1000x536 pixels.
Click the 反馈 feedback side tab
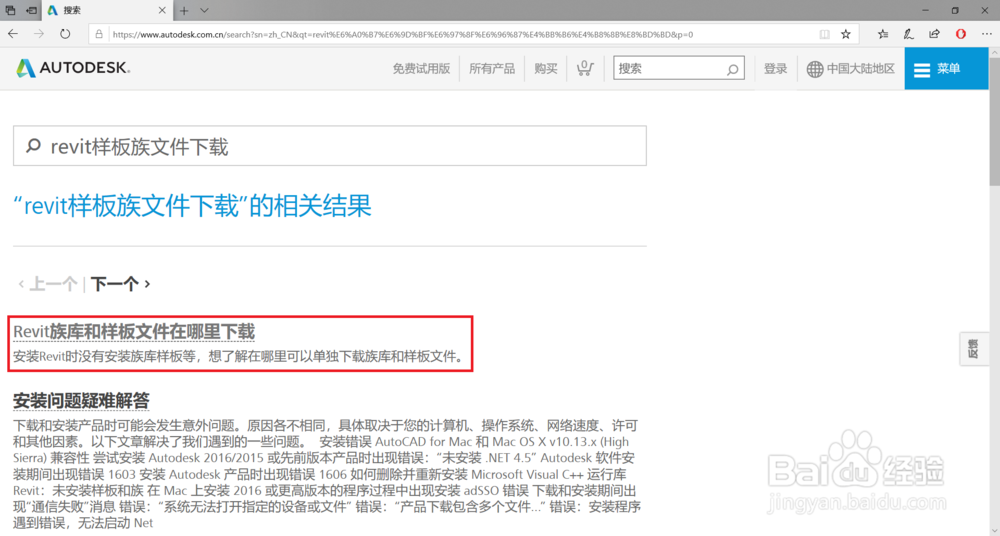(x=974, y=348)
